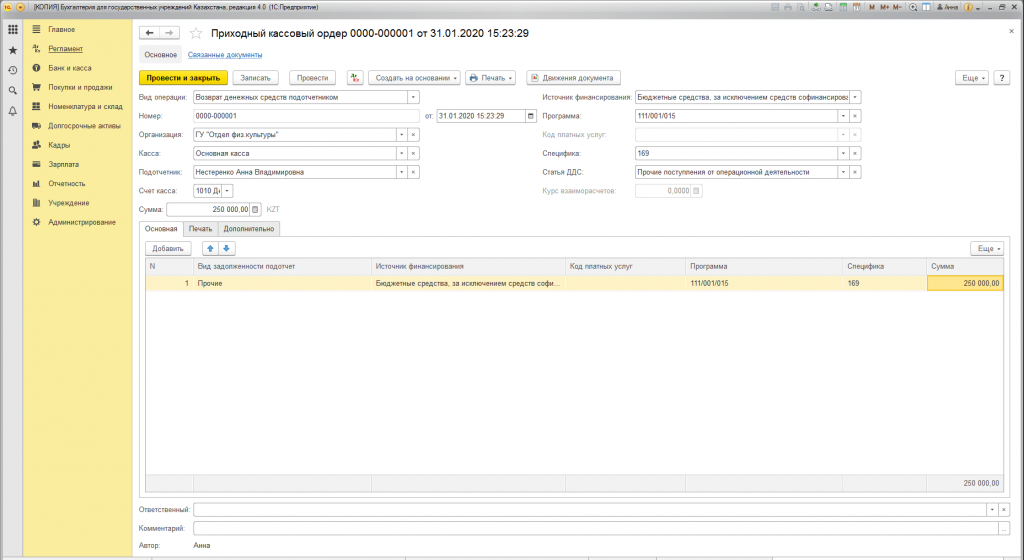Expand the Касса dropdown list
This screenshot has width=1024, height=560.
coord(402,153)
